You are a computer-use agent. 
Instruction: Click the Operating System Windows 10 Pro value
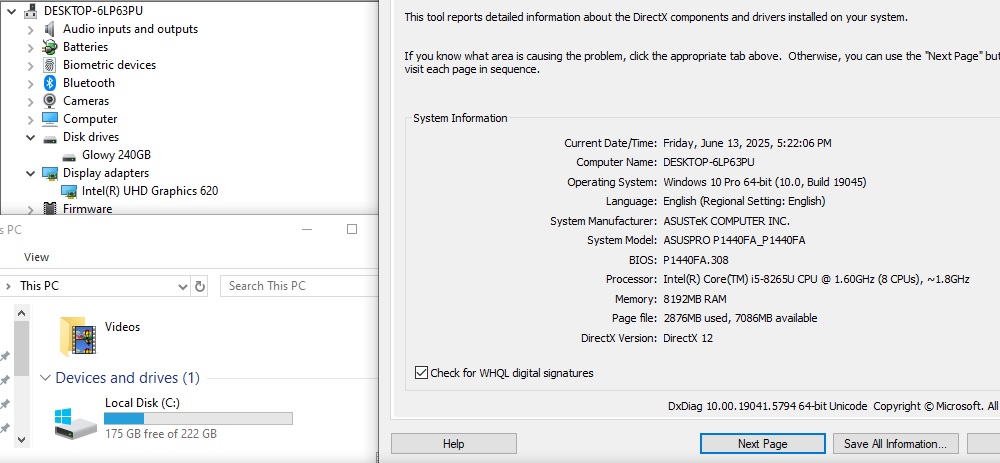click(x=765, y=182)
